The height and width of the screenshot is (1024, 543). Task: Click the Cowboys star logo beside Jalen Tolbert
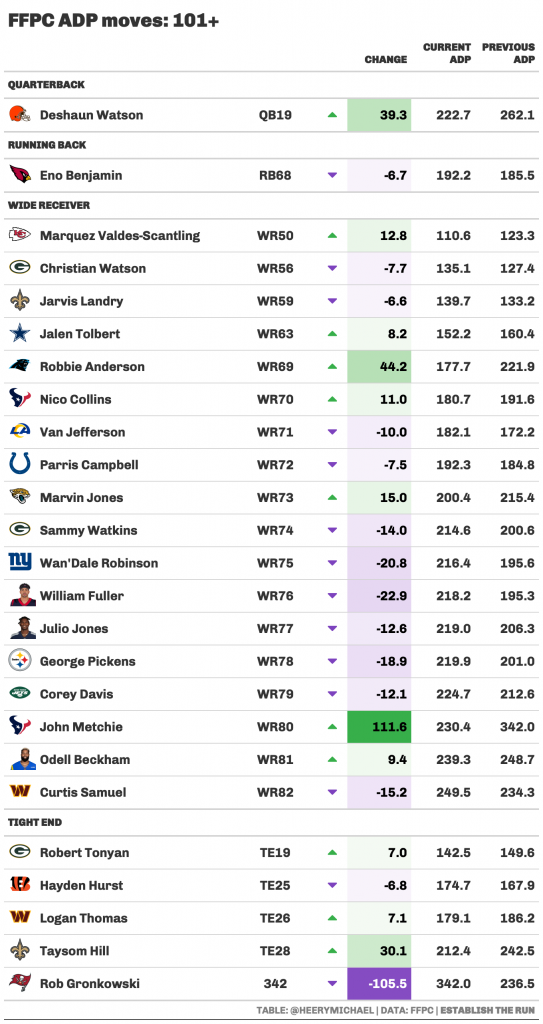(x=20, y=334)
